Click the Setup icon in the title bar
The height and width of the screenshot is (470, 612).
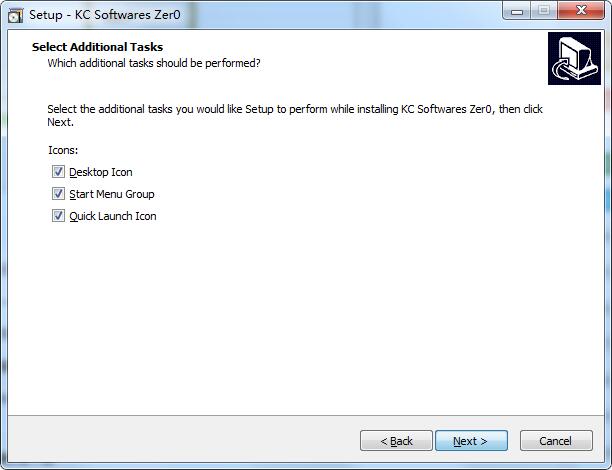click(x=15, y=15)
